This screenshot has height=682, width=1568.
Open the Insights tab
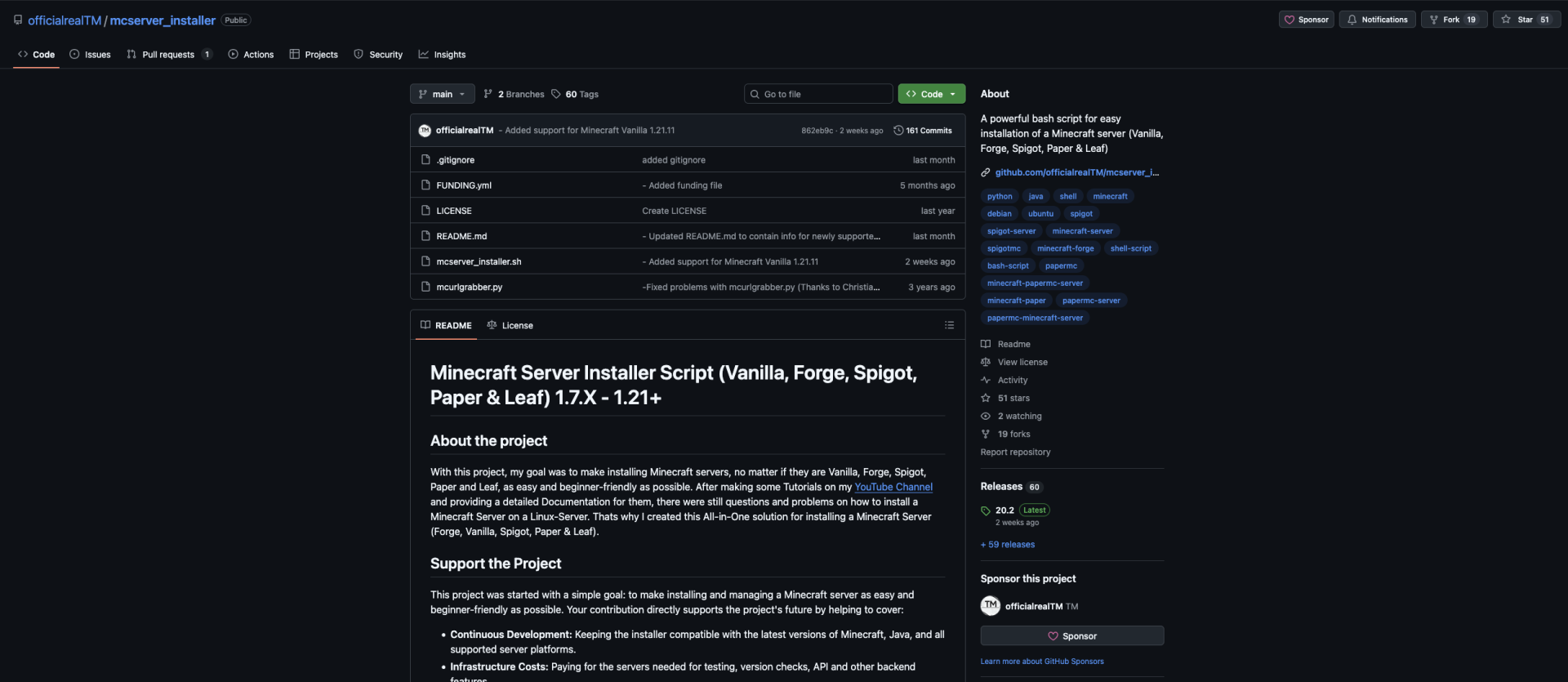442,55
